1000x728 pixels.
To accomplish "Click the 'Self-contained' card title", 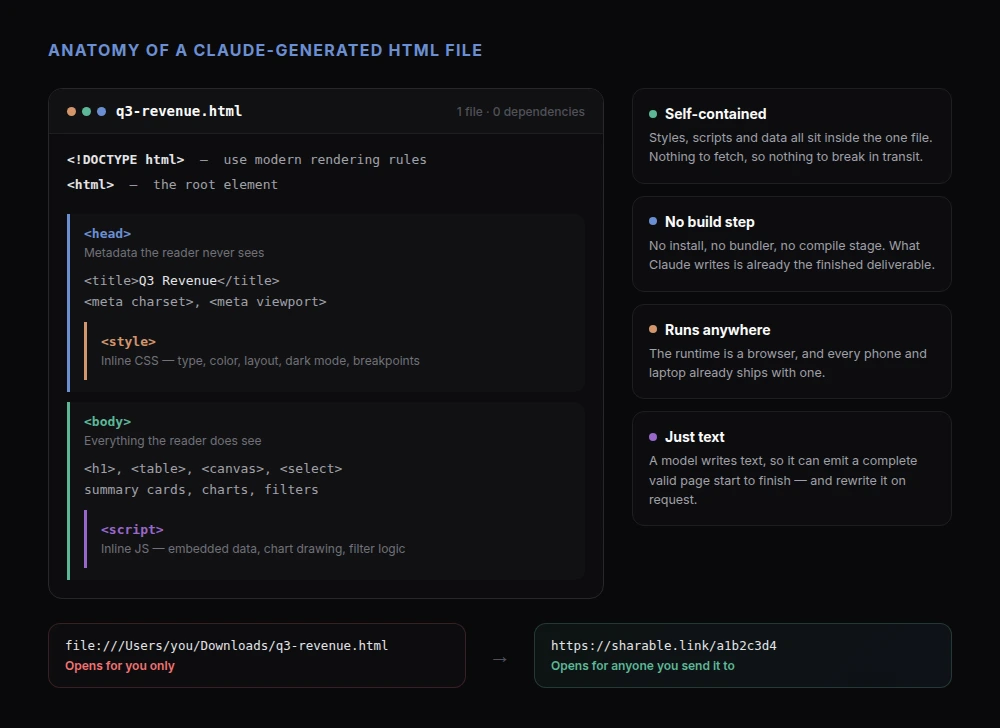I will pyautogui.click(x=716, y=114).
